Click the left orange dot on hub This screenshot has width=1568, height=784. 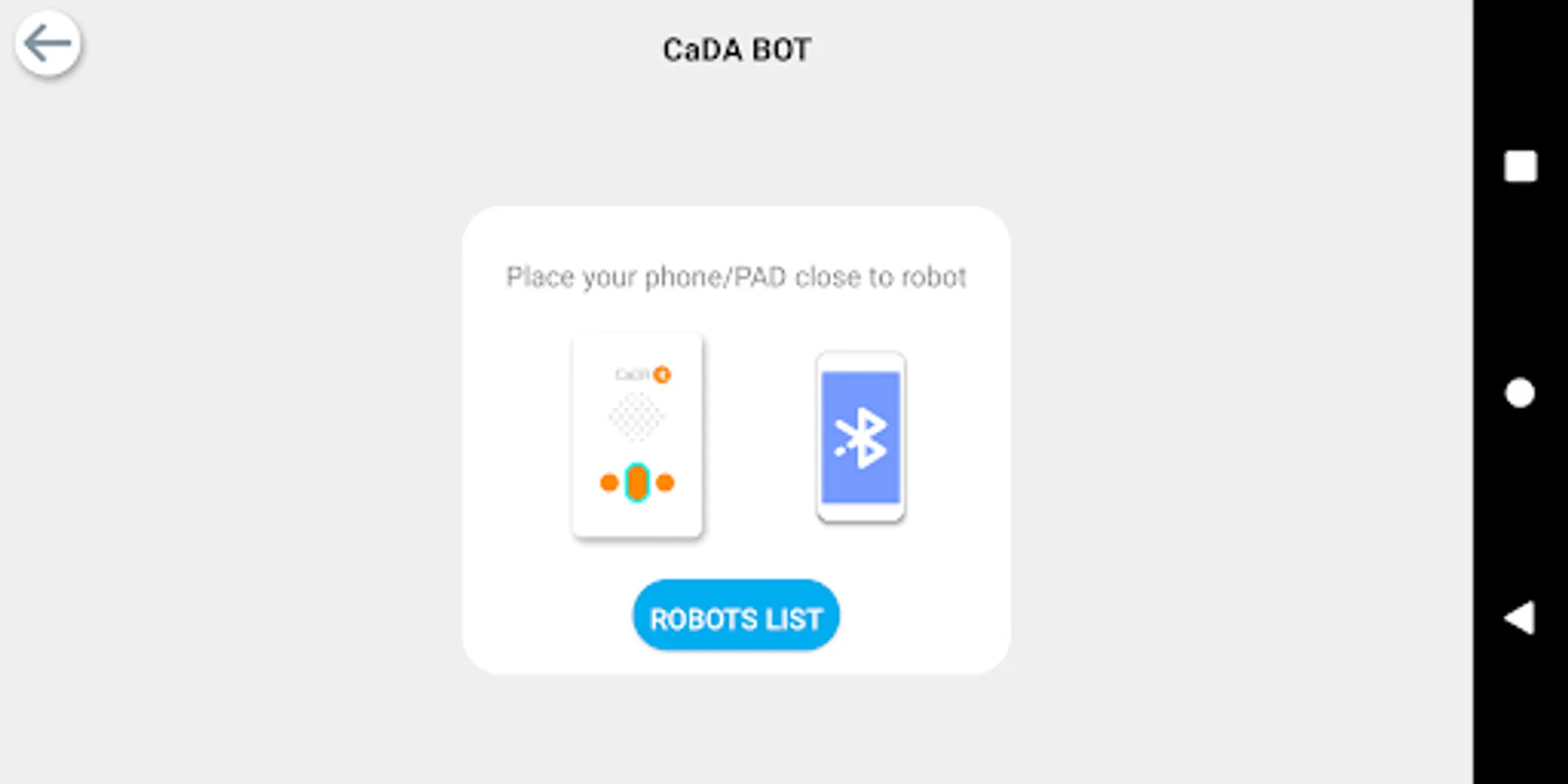609,483
